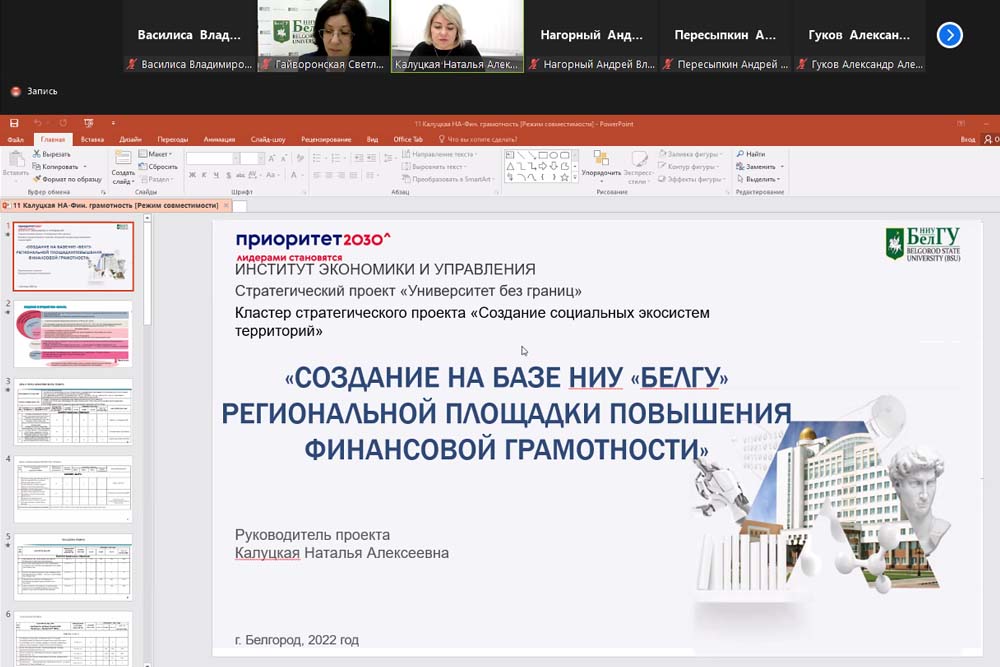Pick the star shape in shapes gallery
The image size is (1000, 667).
(x=564, y=178)
